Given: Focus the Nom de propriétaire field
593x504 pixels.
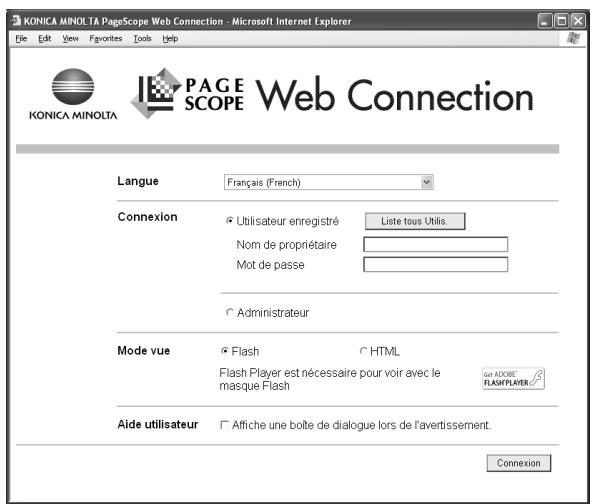Looking at the screenshot, I should click(435, 244).
